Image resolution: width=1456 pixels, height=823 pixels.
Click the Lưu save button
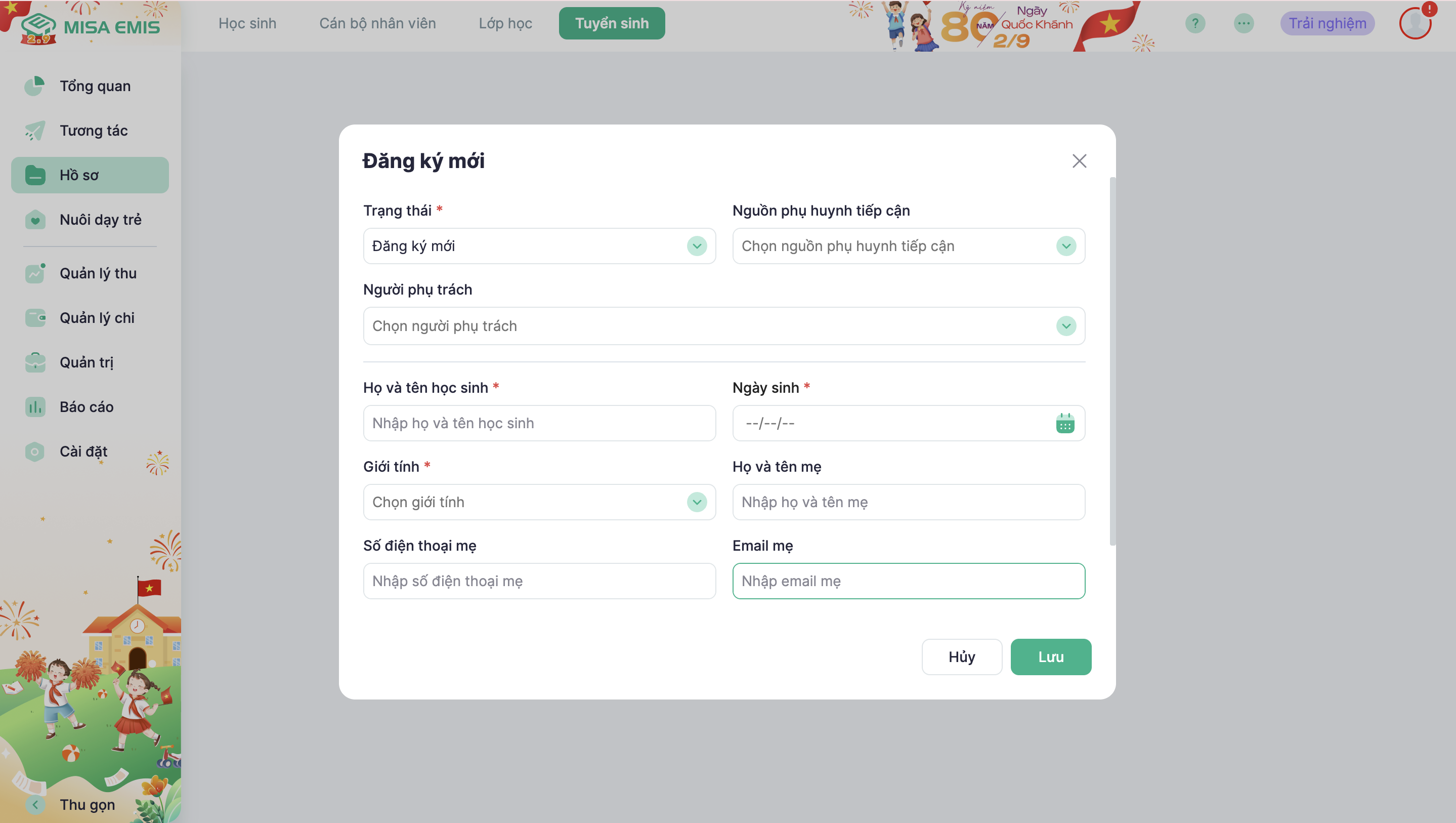point(1051,656)
